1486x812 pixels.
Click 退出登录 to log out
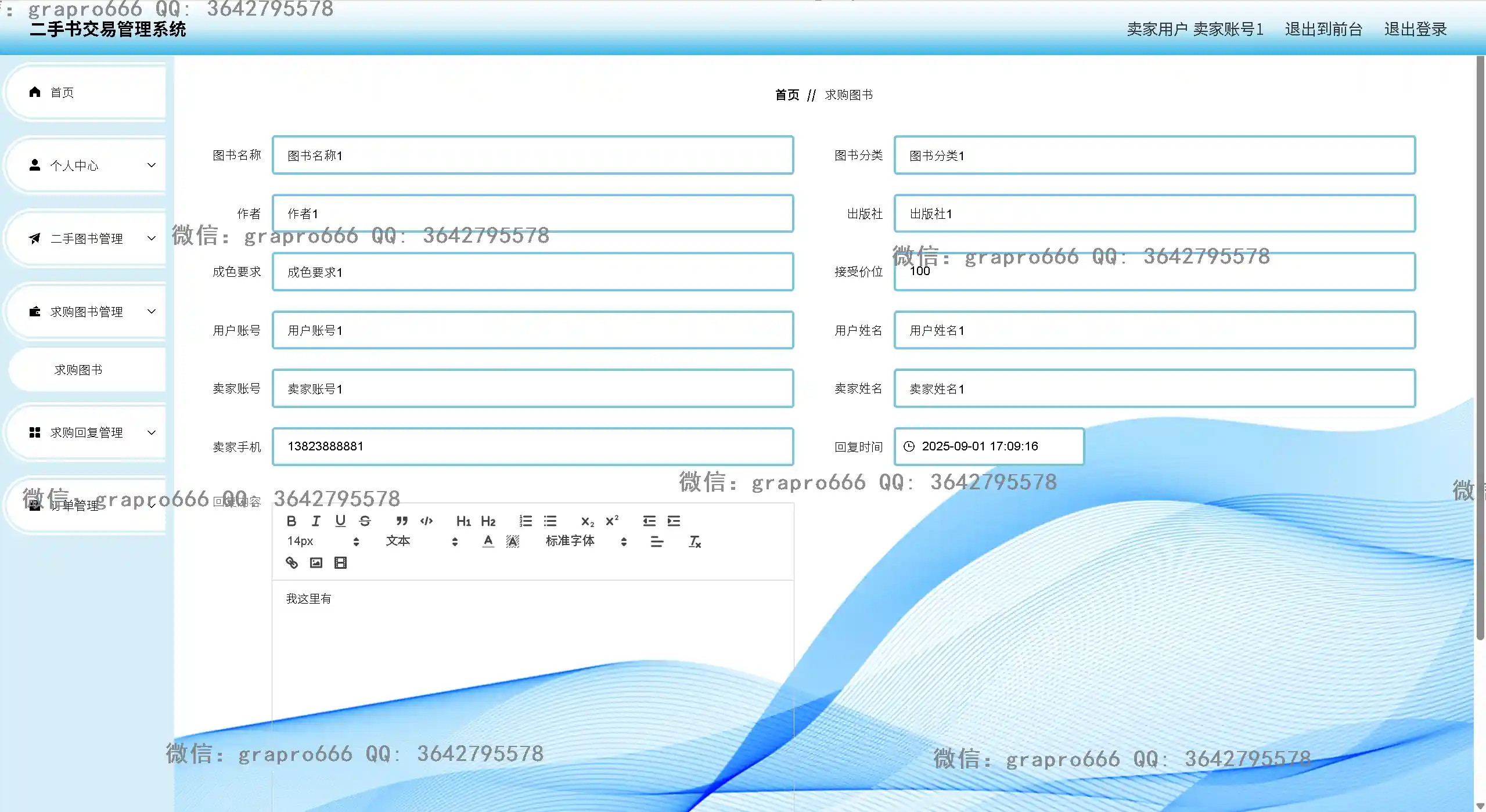pos(1415,29)
